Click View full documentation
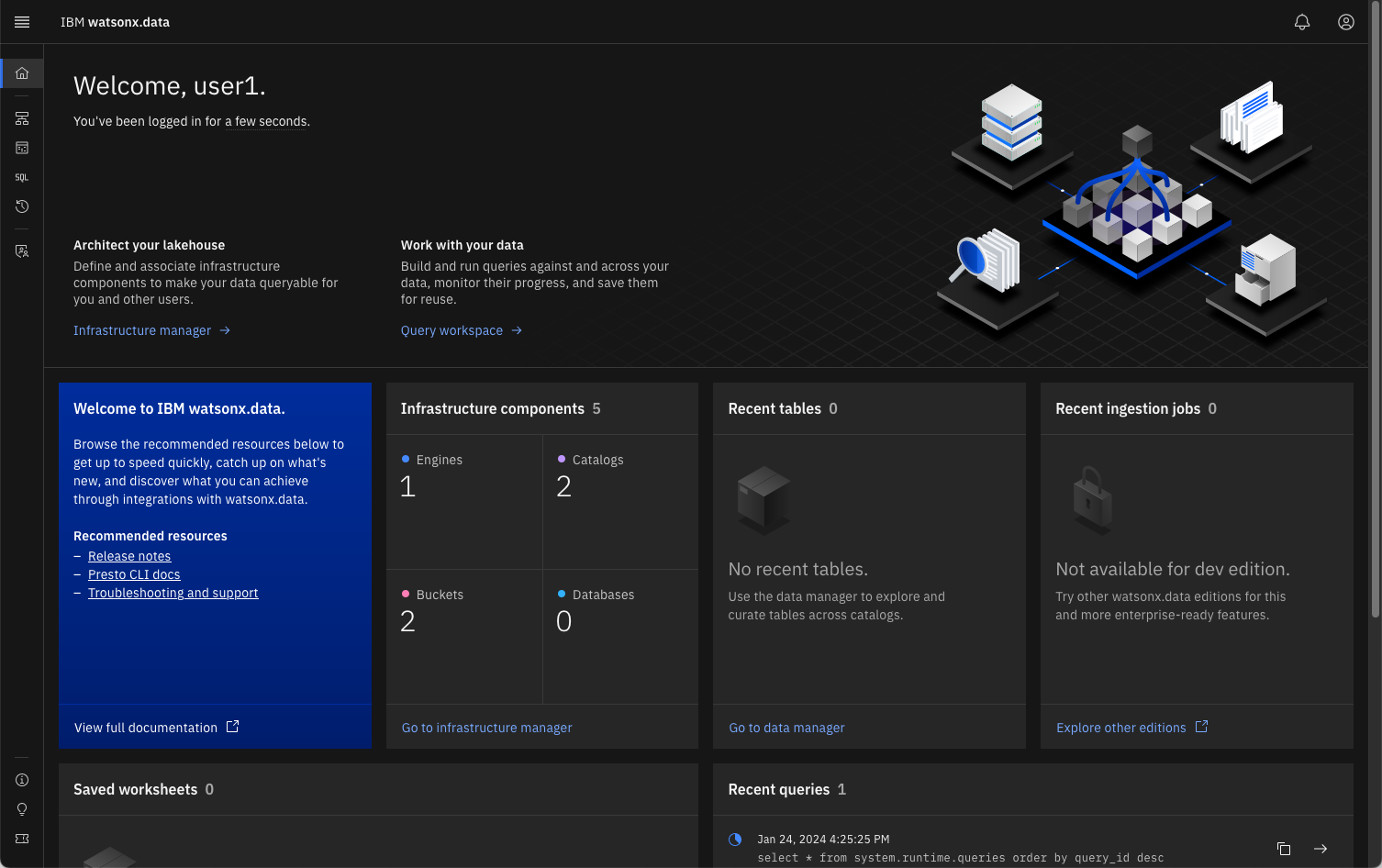The height and width of the screenshot is (868, 1382). [x=156, y=728]
